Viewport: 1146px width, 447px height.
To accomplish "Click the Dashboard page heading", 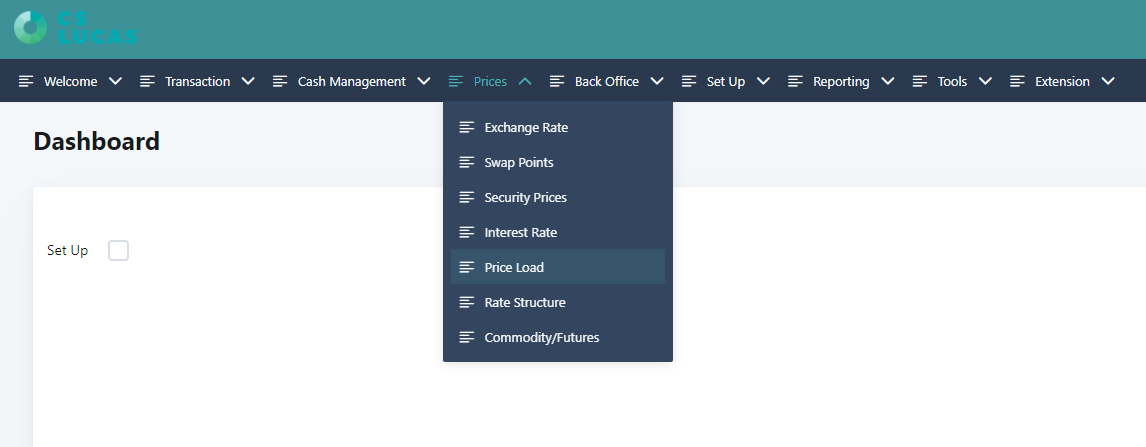I will (97, 142).
